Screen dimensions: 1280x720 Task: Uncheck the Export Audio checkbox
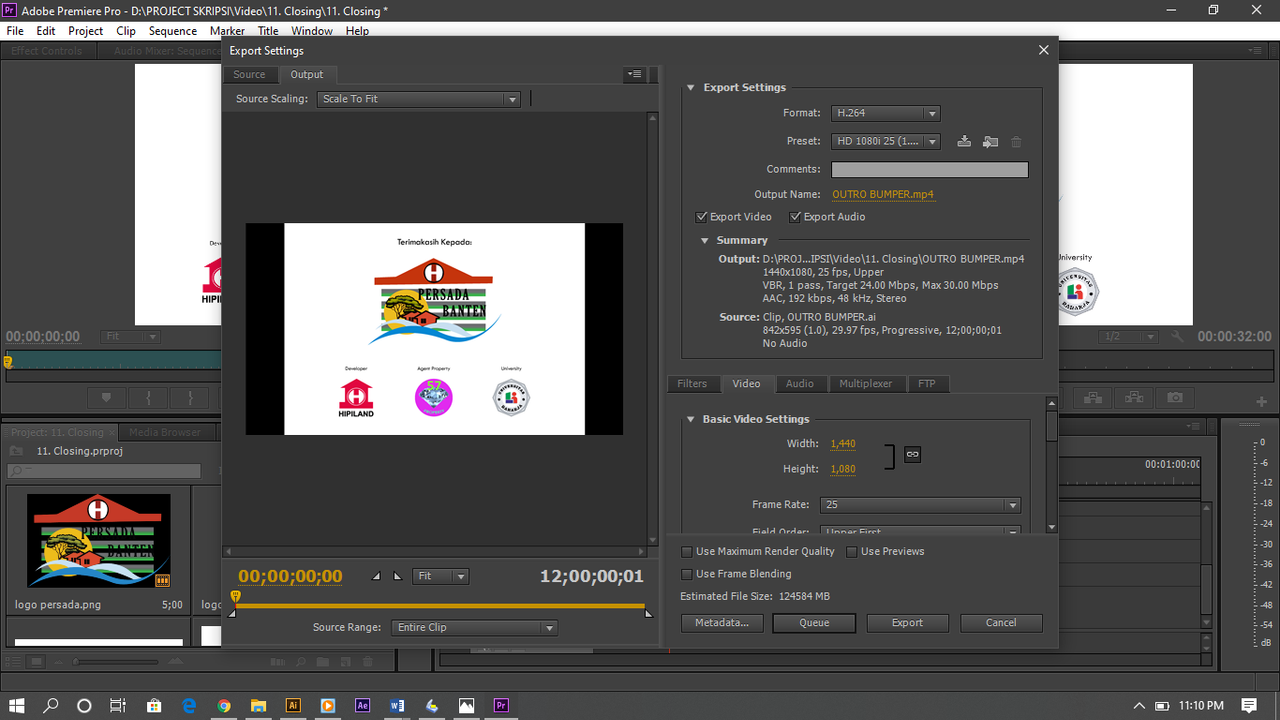(x=796, y=217)
